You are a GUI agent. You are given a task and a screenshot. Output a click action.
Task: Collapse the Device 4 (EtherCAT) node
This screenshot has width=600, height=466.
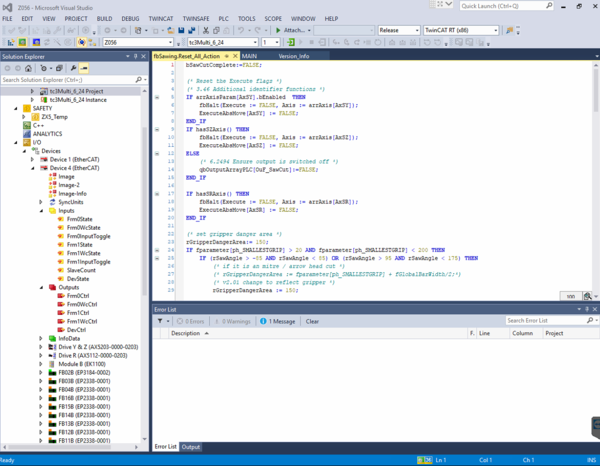click(33, 168)
